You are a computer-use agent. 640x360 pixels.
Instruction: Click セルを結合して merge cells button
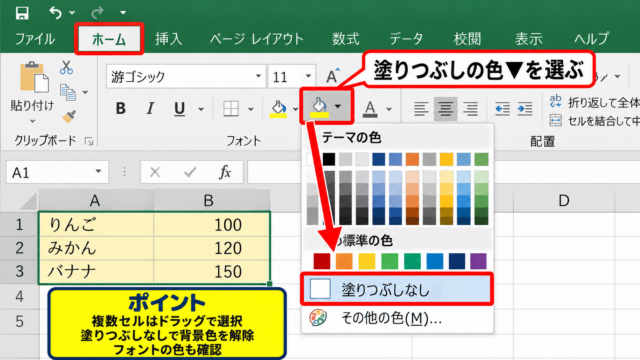click(x=594, y=121)
